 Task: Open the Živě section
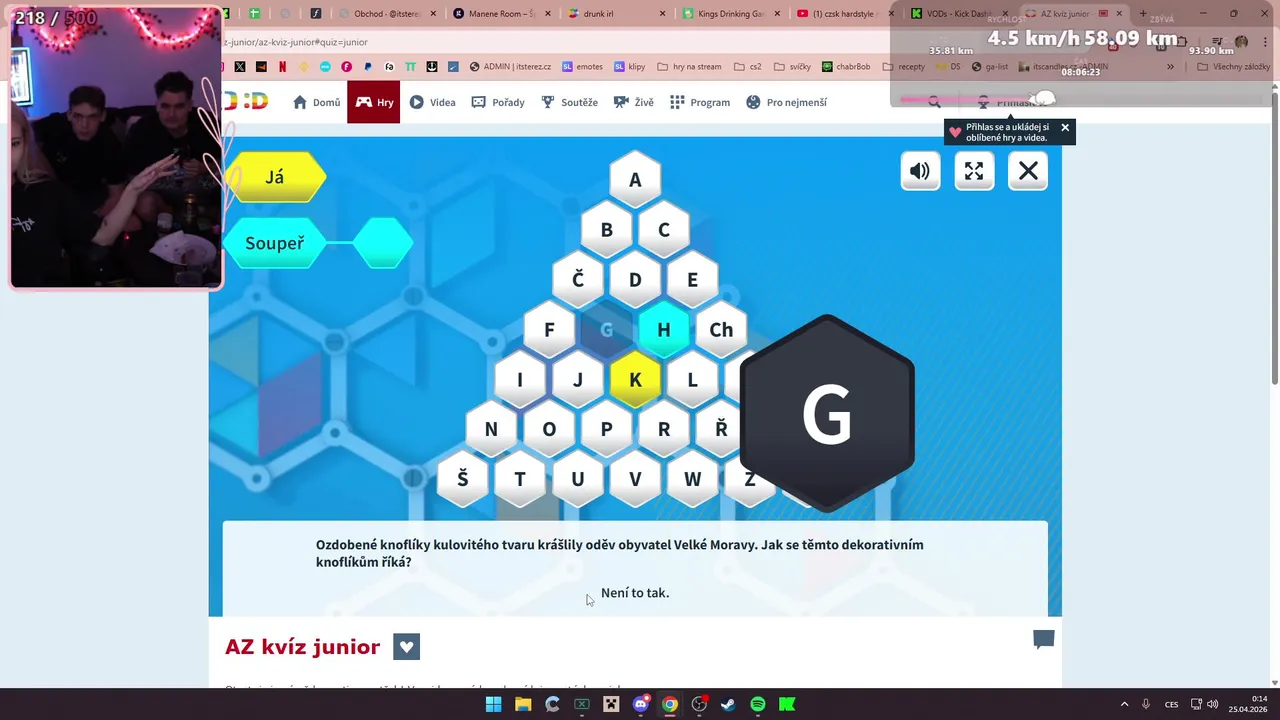(x=633, y=102)
